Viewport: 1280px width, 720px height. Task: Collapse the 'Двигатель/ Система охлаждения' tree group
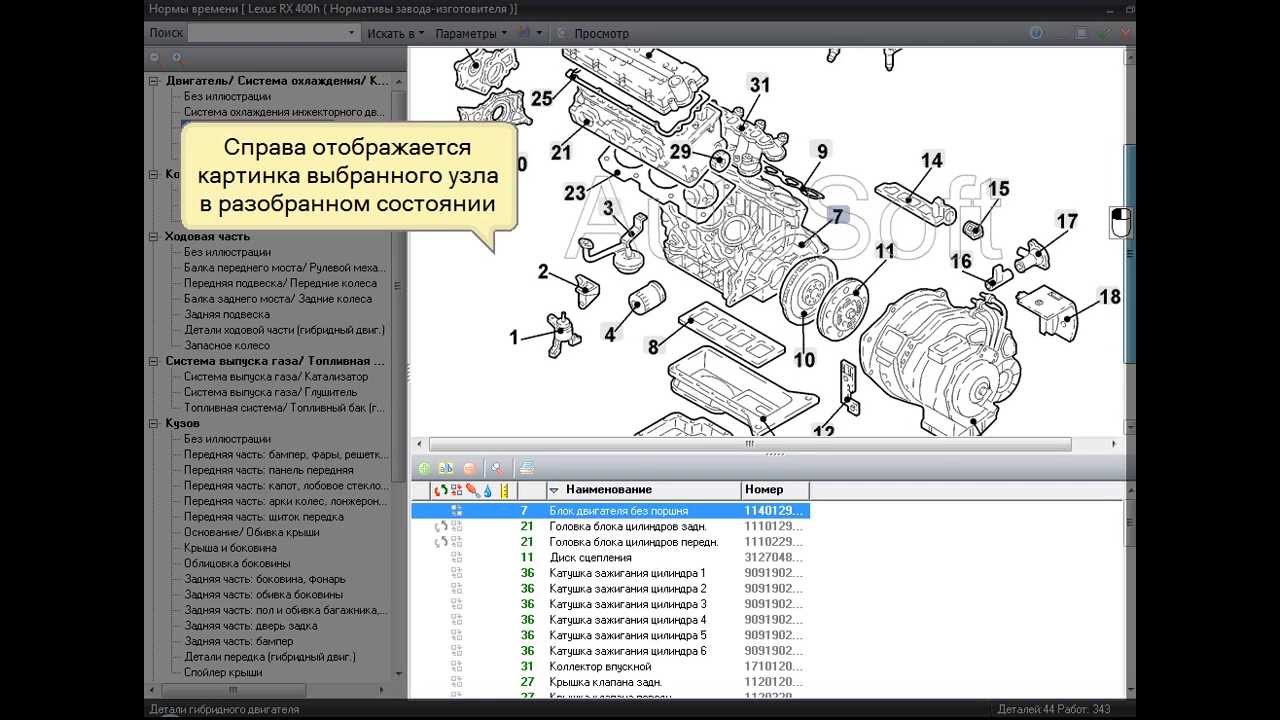click(154, 81)
